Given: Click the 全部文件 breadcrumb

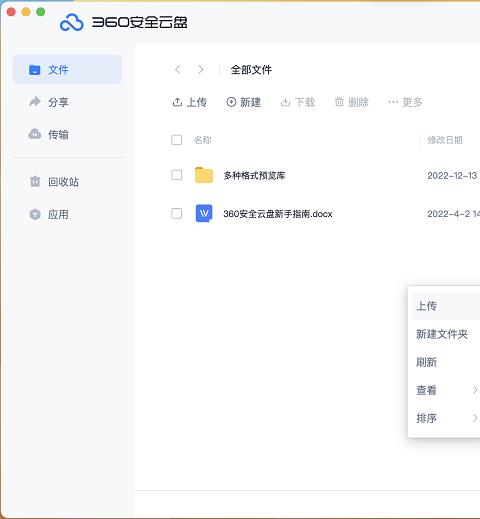Looking at the screenshot, I should 251,70.
